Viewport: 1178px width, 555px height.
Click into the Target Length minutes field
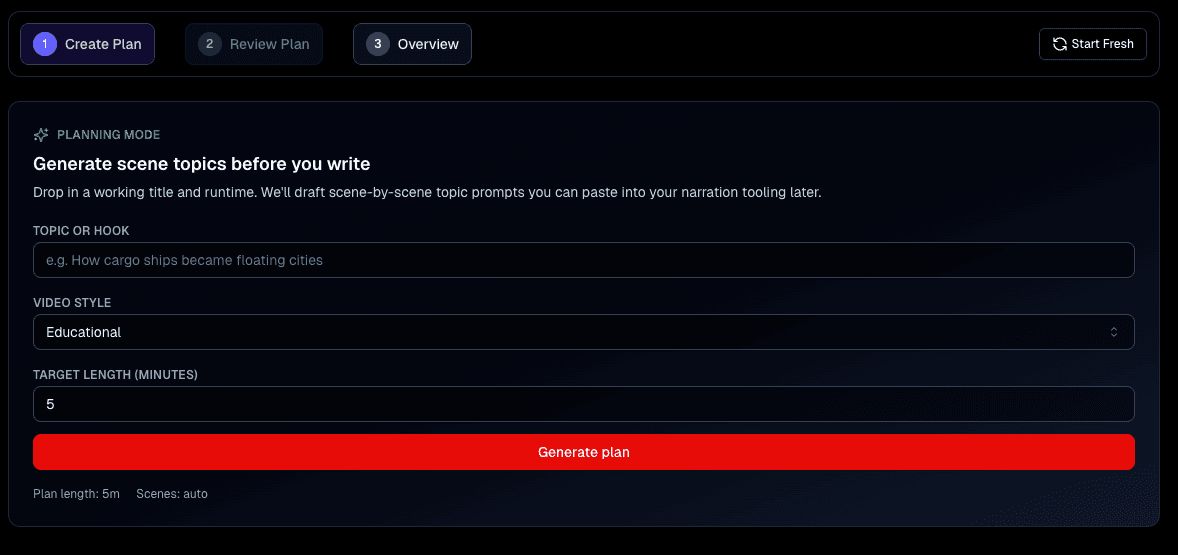[x=583, y=404]
